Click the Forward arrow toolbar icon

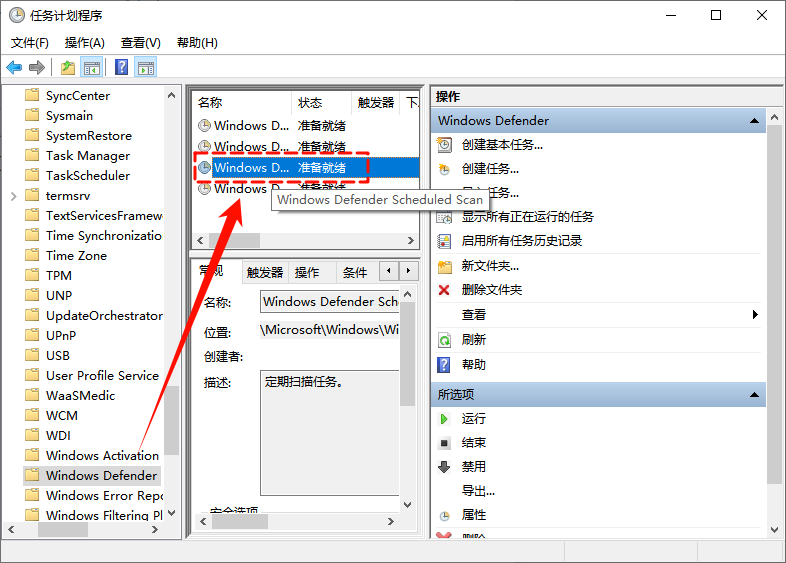pos(37,67)
